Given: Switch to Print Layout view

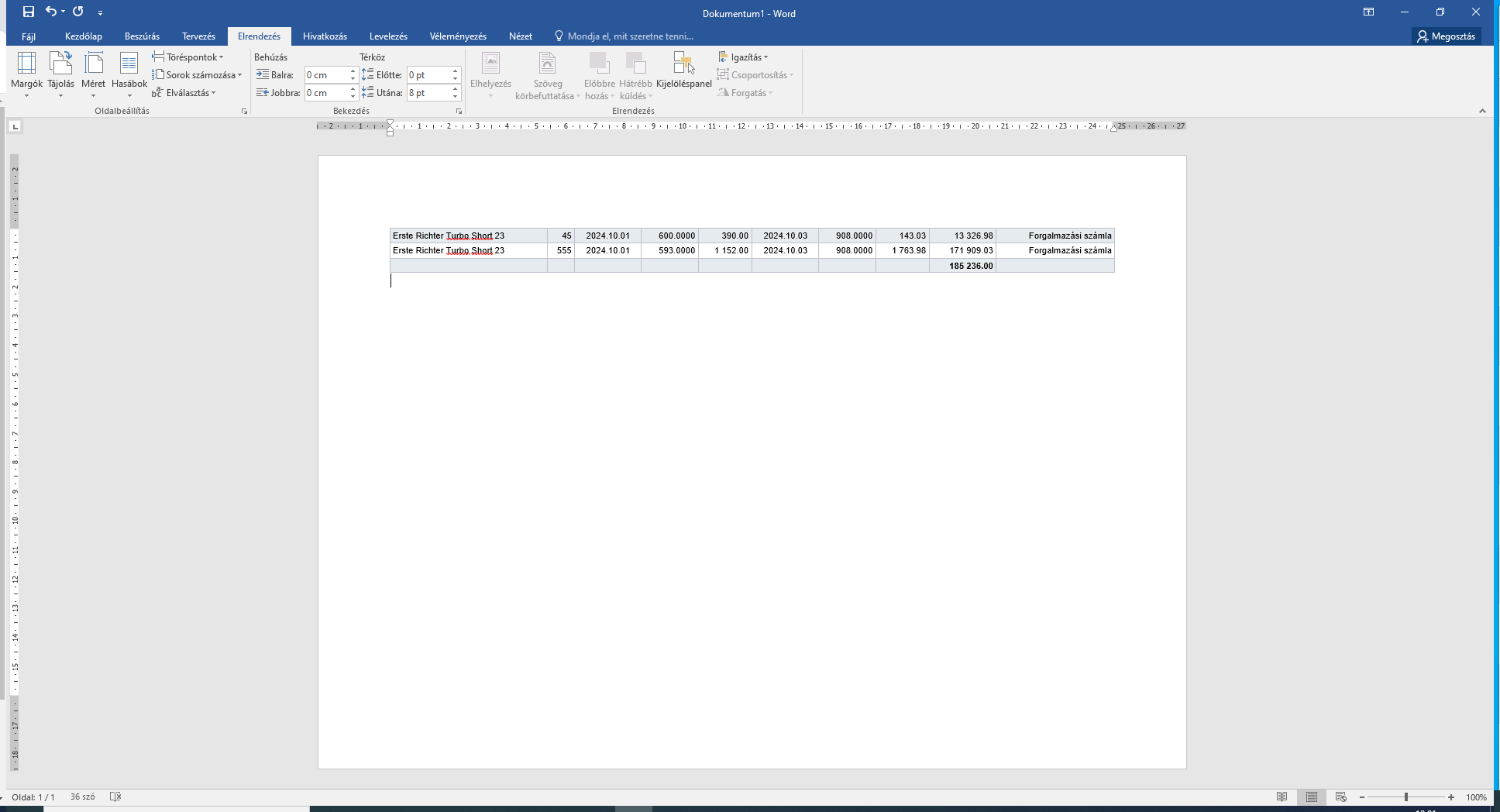Looking at the screenshot, I should click(1312, 797).
